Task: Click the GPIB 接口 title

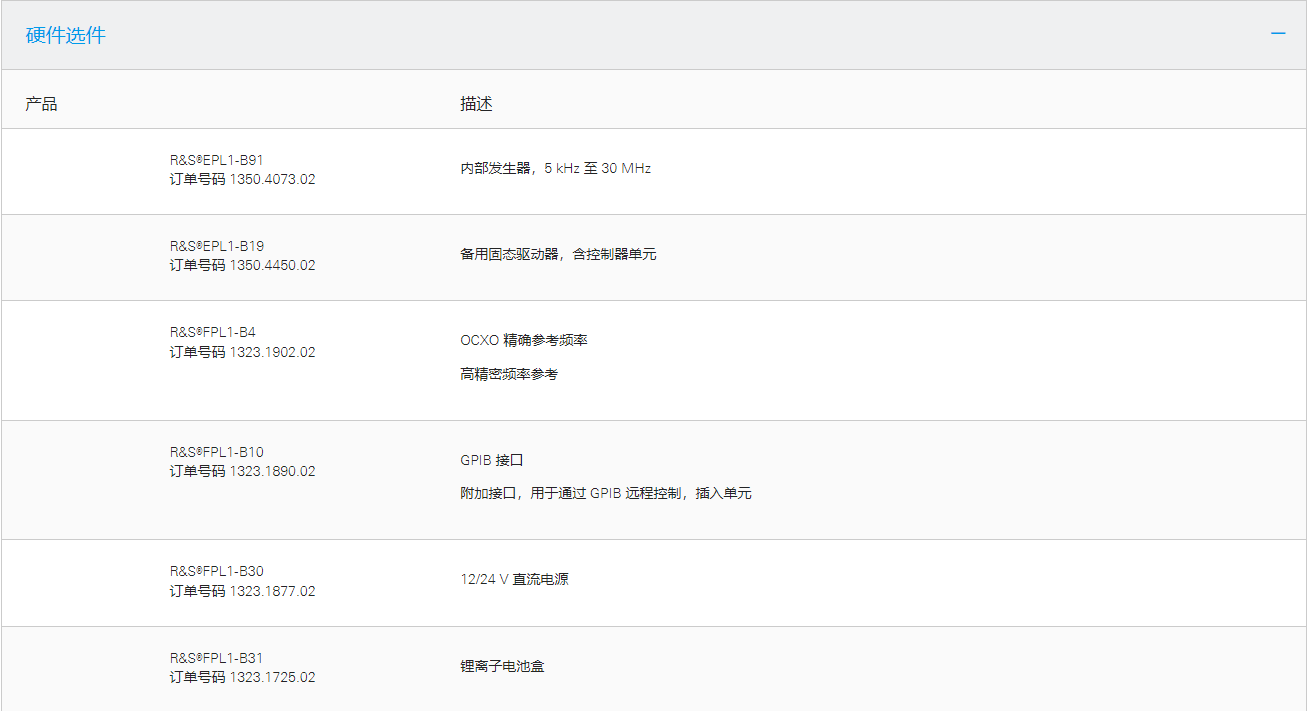Action: point(491,461)
